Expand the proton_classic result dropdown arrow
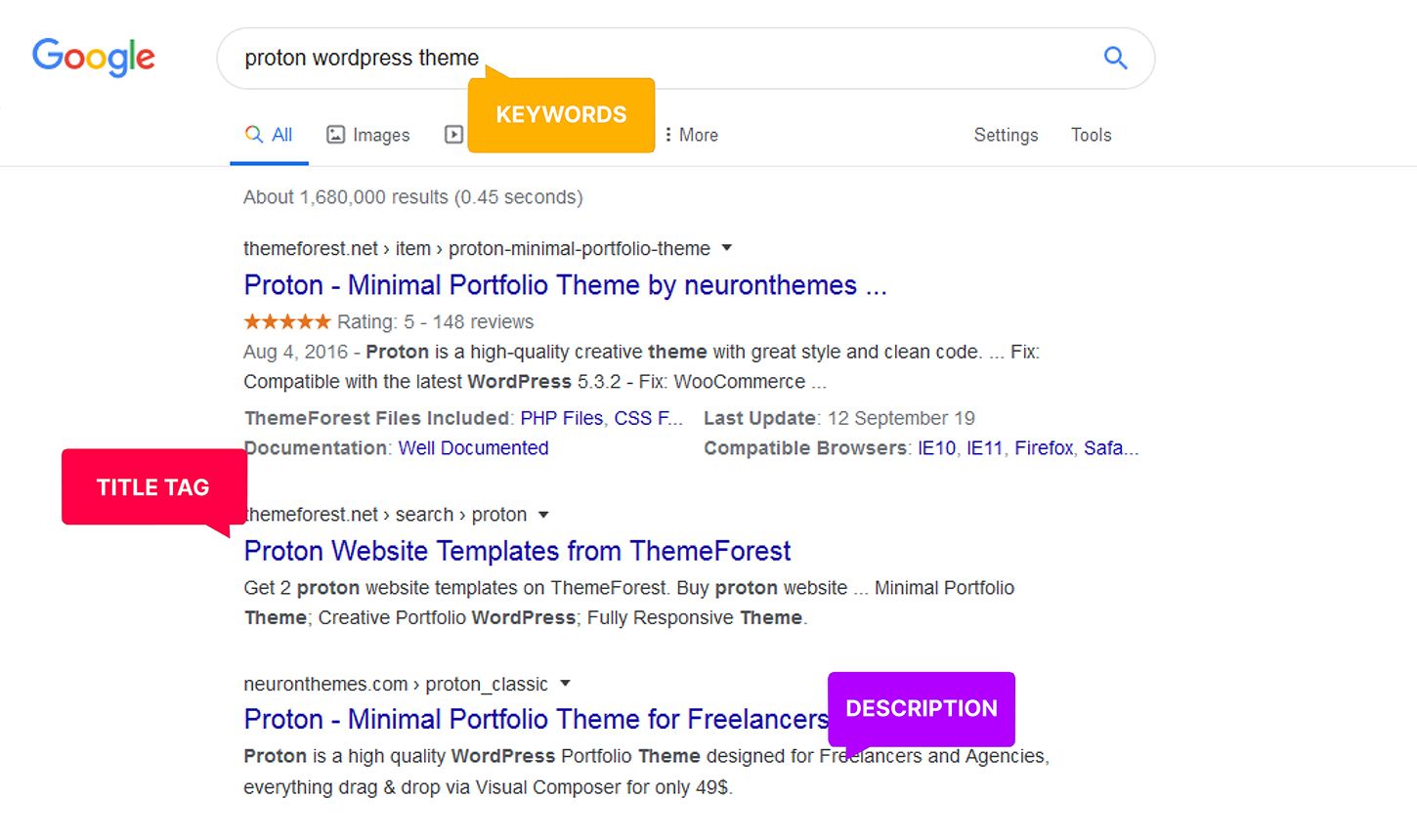 tap(565, 684)
